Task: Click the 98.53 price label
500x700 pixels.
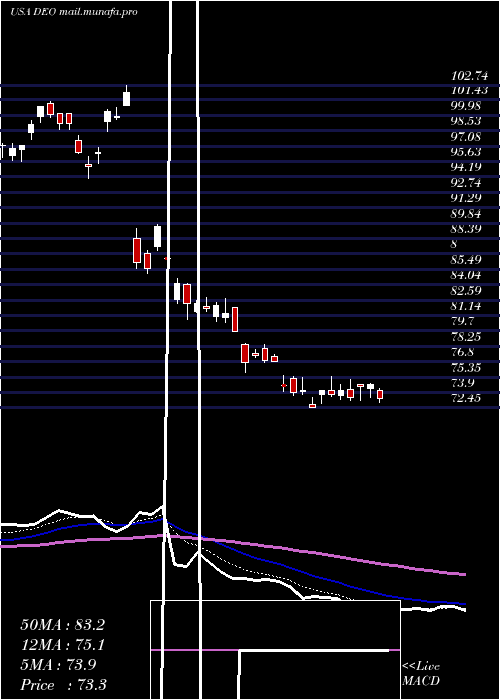Action: point(466,121)
